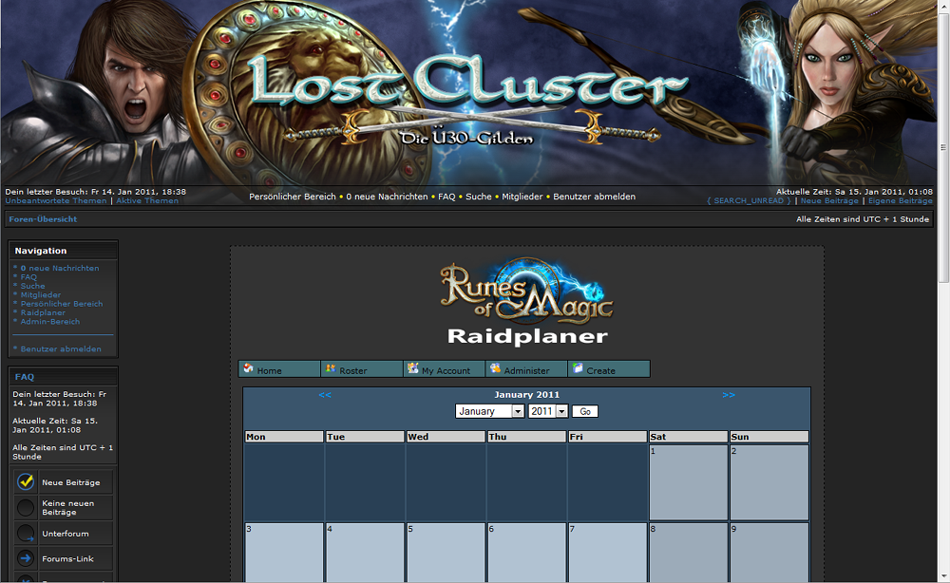
Task: Click Suche in top menu bar
Action: (x=479, y=196)
